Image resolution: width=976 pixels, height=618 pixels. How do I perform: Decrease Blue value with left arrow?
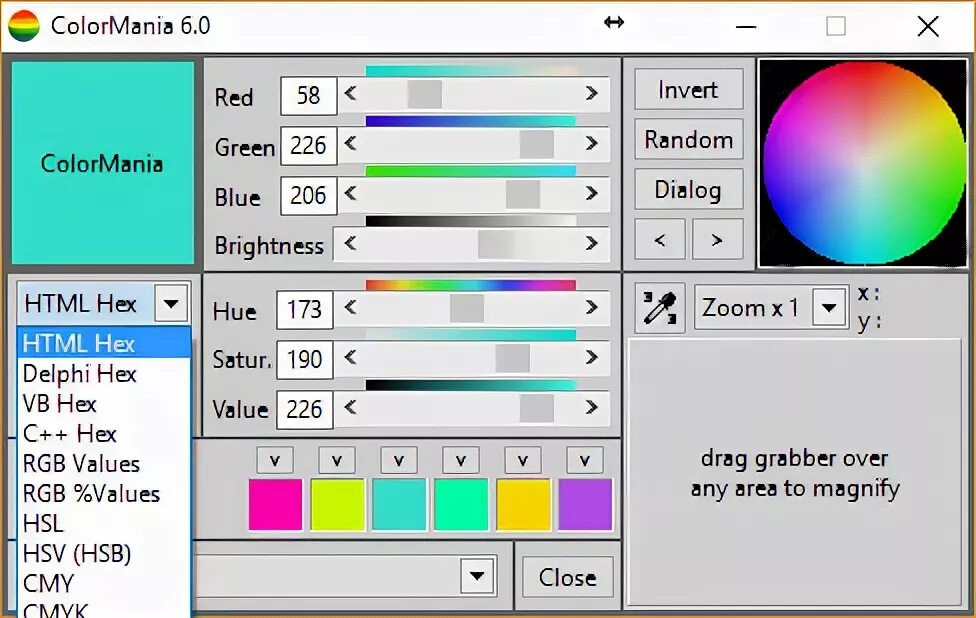350,194
